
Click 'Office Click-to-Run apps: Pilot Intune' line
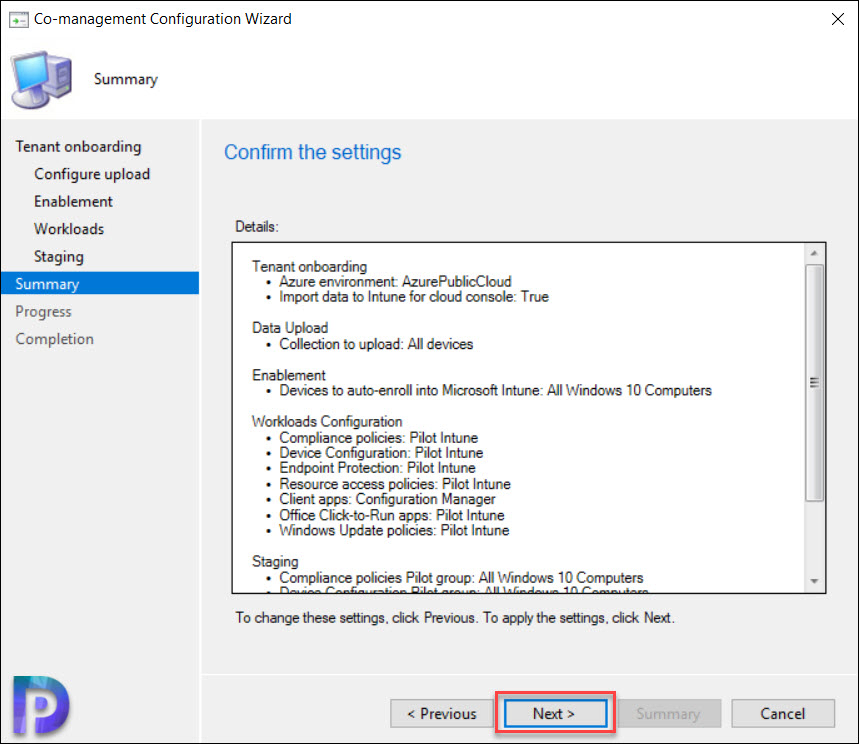point(392,516)
